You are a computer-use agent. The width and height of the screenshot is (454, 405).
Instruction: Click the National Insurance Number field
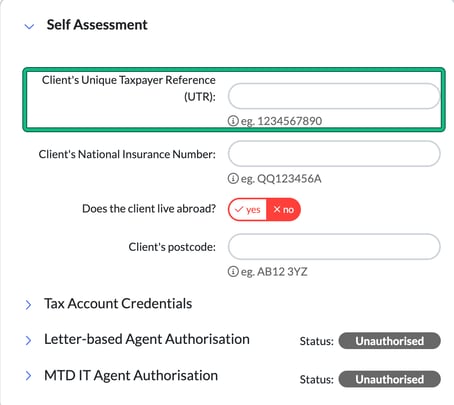[x=334, y=154]
